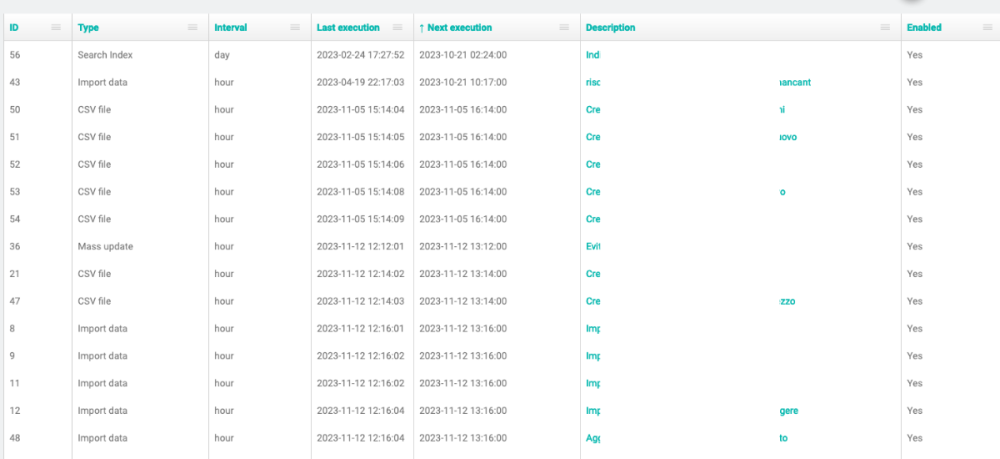Open the Next execution column menu icon

pos(564,28)
